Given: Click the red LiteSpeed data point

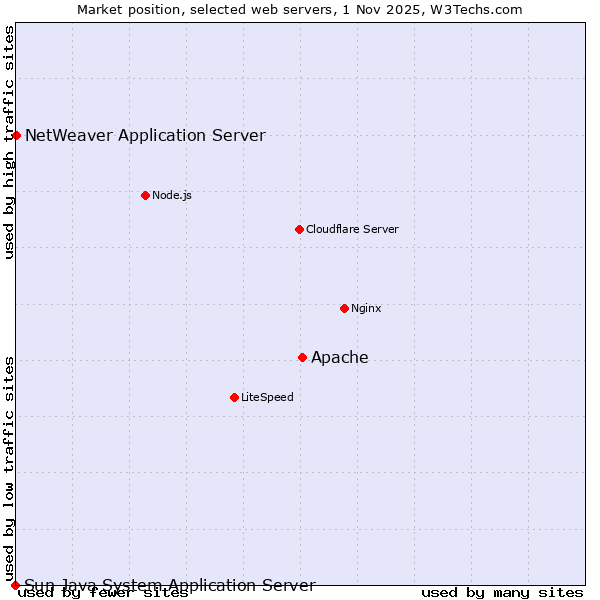Looking at the screenshot, I should pos(234,397).
